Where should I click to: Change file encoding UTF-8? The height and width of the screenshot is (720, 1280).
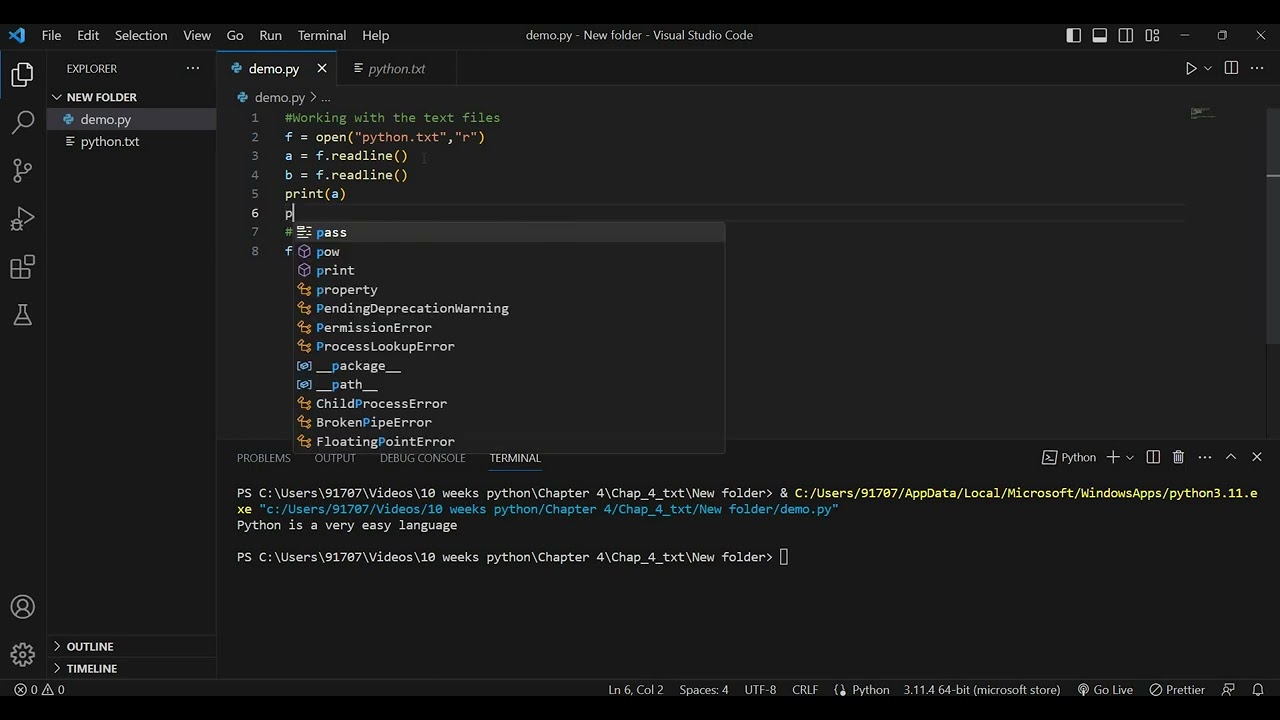[760, 690]
